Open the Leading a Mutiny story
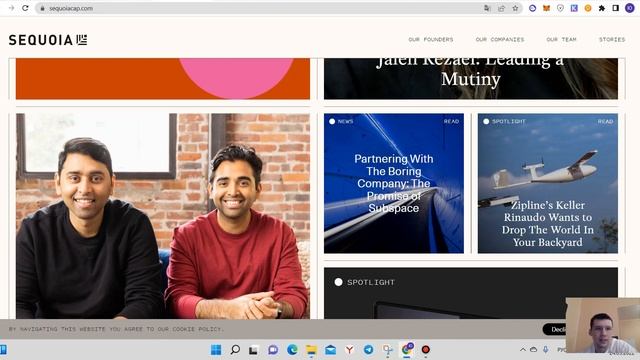Screen dimensions: 640x360 pos(471,78)
